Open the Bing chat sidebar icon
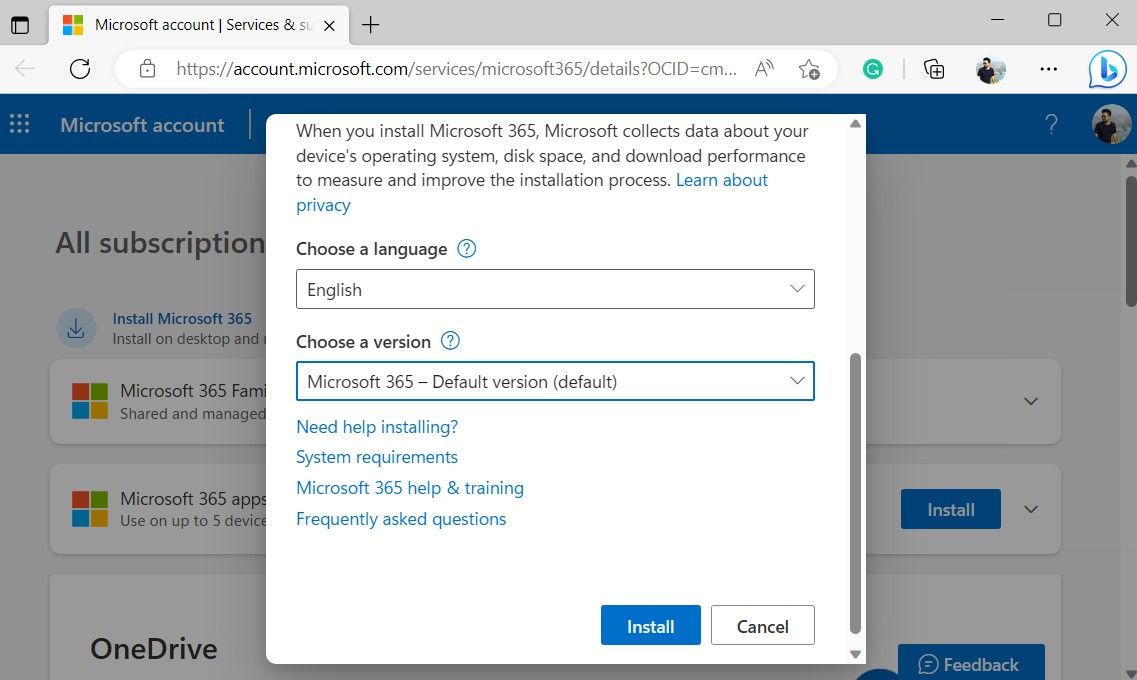1137x680 pixels. 1107,69
